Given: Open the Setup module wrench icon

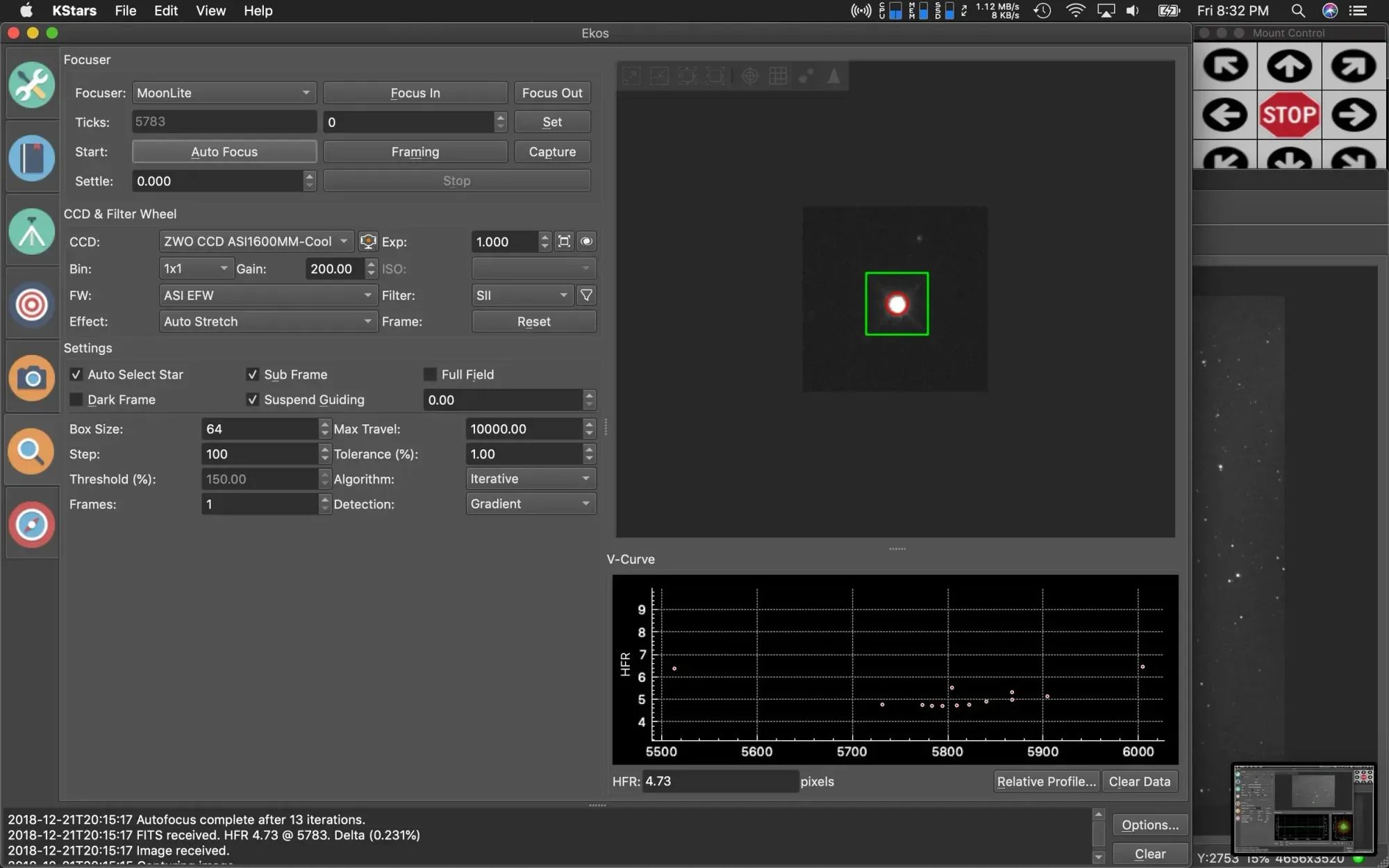Looking at the screenshot, I should pos(31,85).
